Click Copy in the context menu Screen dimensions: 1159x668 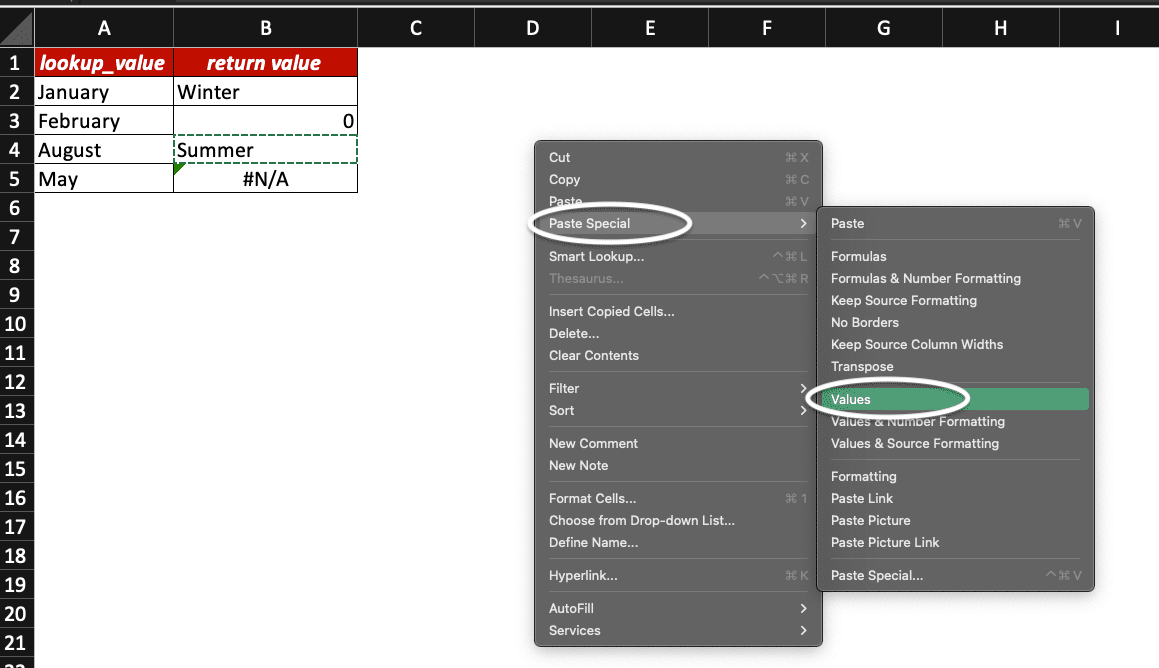click(x=564, y=179)
